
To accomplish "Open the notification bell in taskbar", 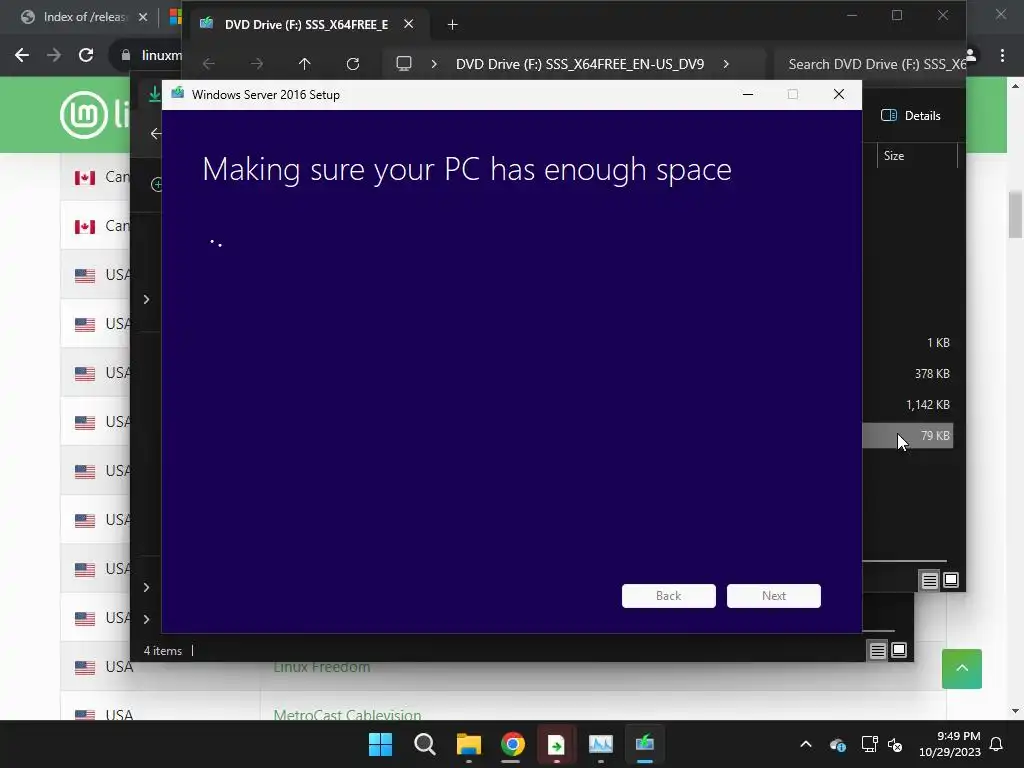I will [x=996, y=744].
